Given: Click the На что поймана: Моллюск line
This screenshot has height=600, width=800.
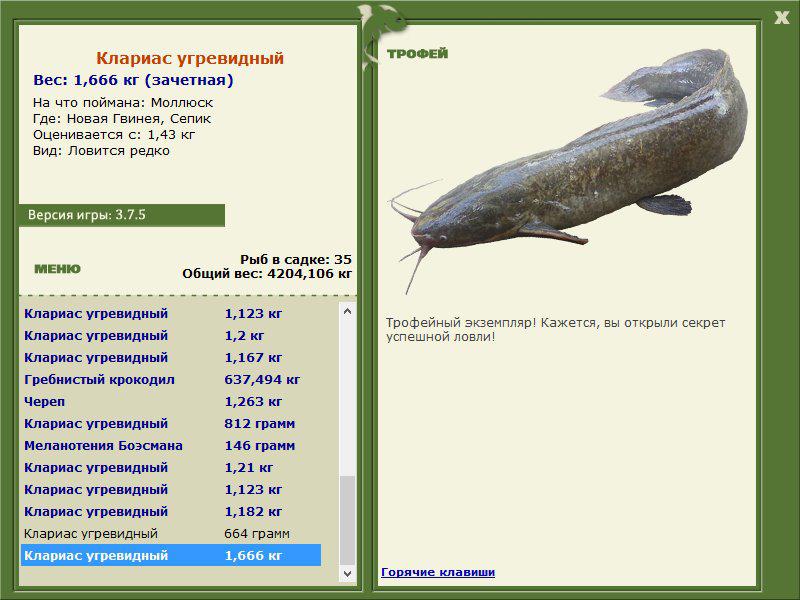Looking at the screenshot, I should 123,103.
